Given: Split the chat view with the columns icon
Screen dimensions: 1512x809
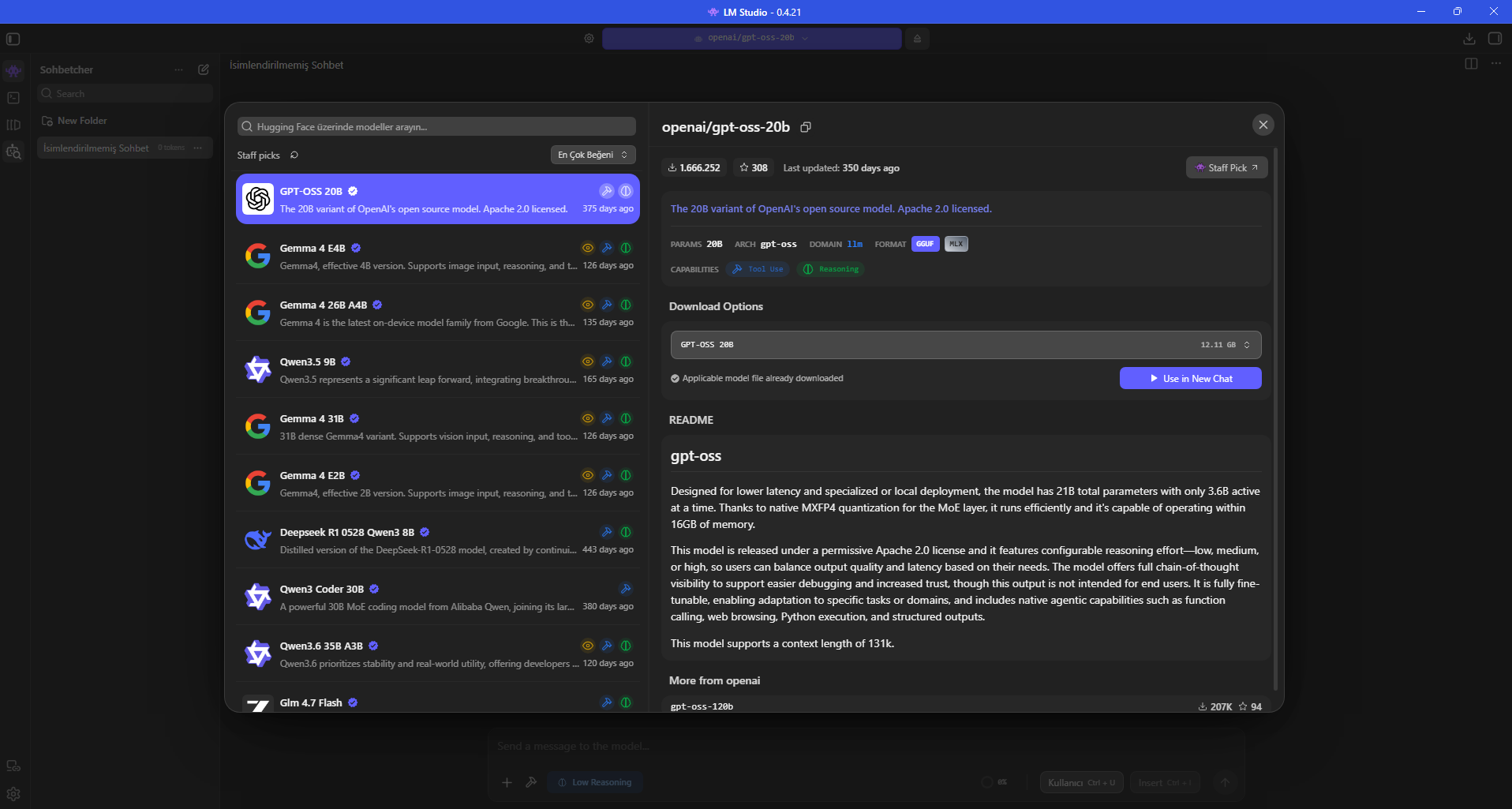Looking at the screenshot, I should [x=1471, y=64].
